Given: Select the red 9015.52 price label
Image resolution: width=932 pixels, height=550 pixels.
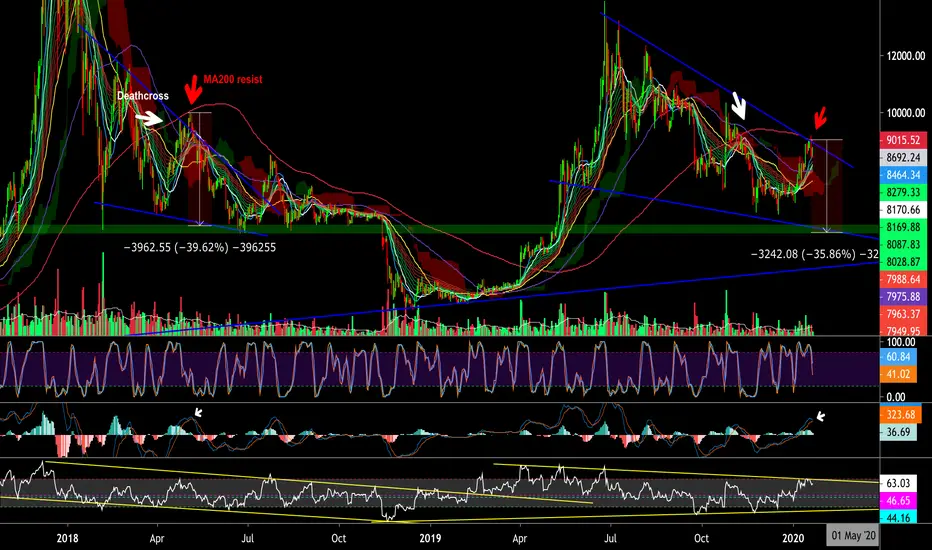Looking at the screenshot, I should 903,140.
